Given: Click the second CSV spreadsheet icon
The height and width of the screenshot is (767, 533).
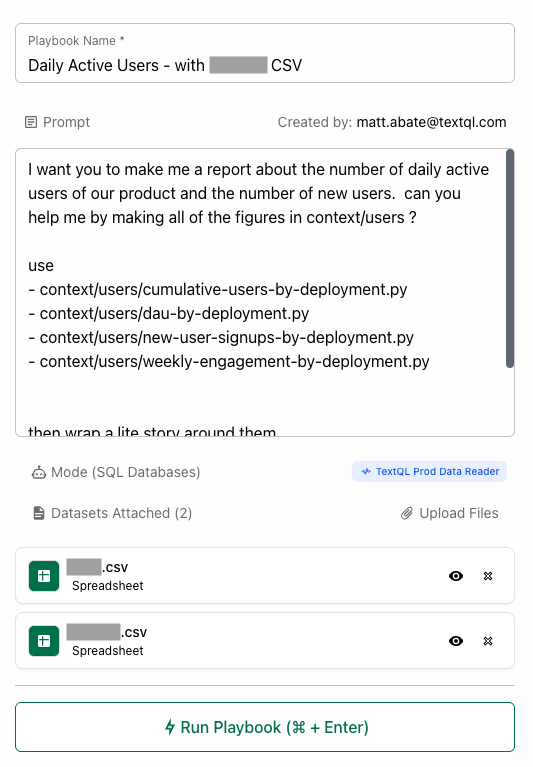Looking at the screenshot, I should tap(44, 641).
